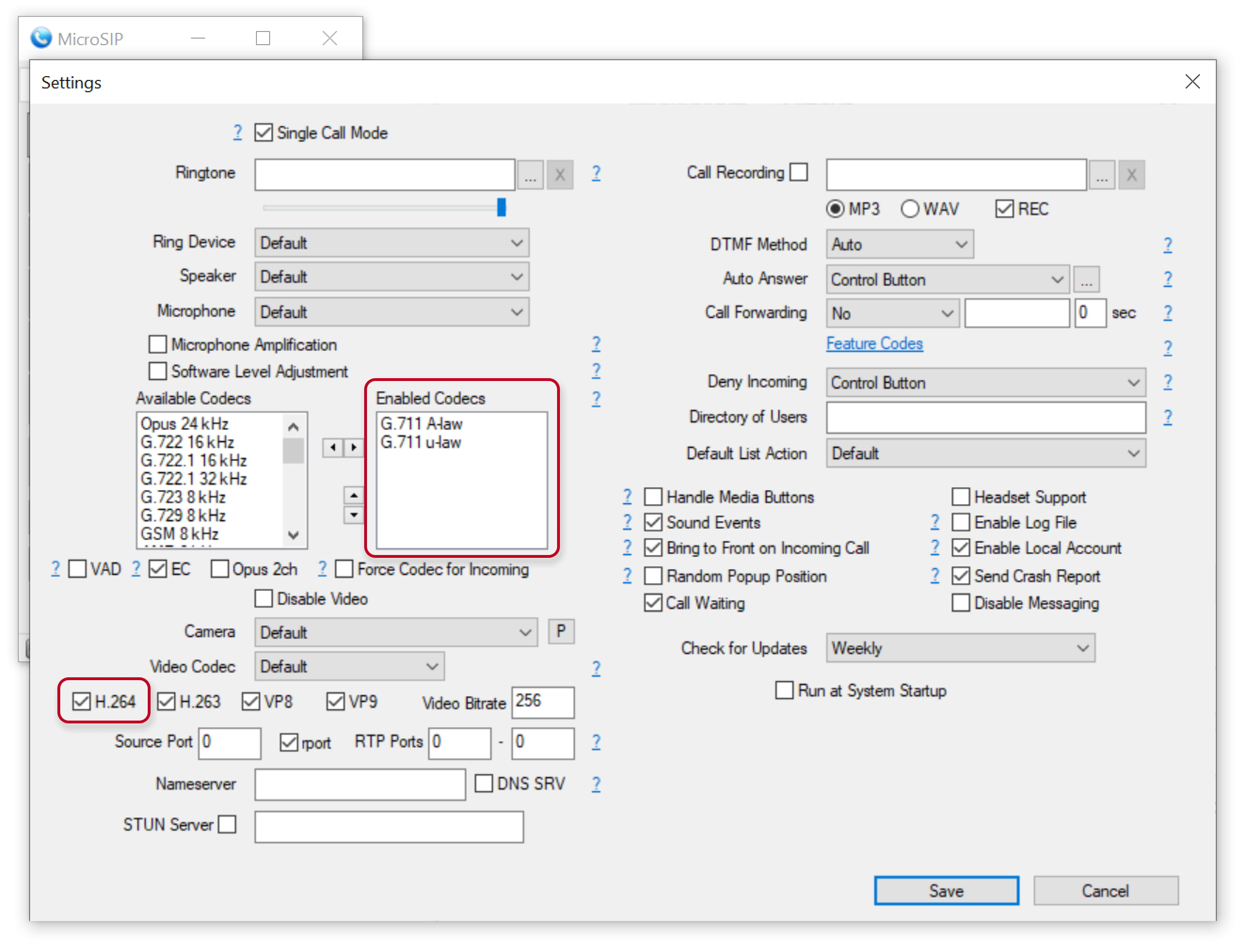
Task: Open help for DTMF Method
Action: tap(1167, 245)
